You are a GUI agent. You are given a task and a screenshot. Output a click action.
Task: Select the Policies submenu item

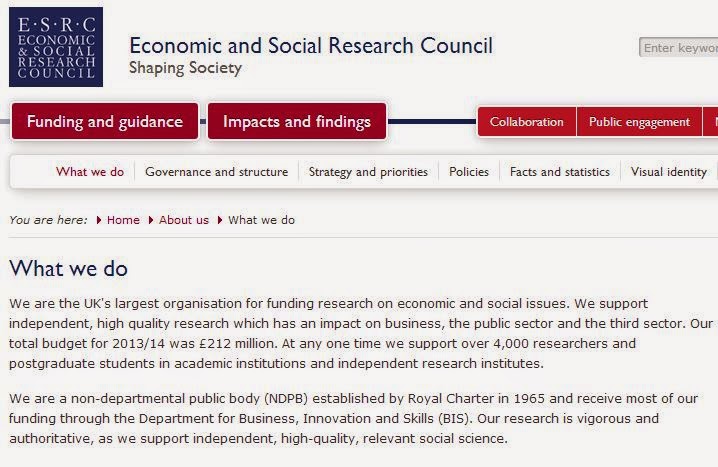coord(469,172)
